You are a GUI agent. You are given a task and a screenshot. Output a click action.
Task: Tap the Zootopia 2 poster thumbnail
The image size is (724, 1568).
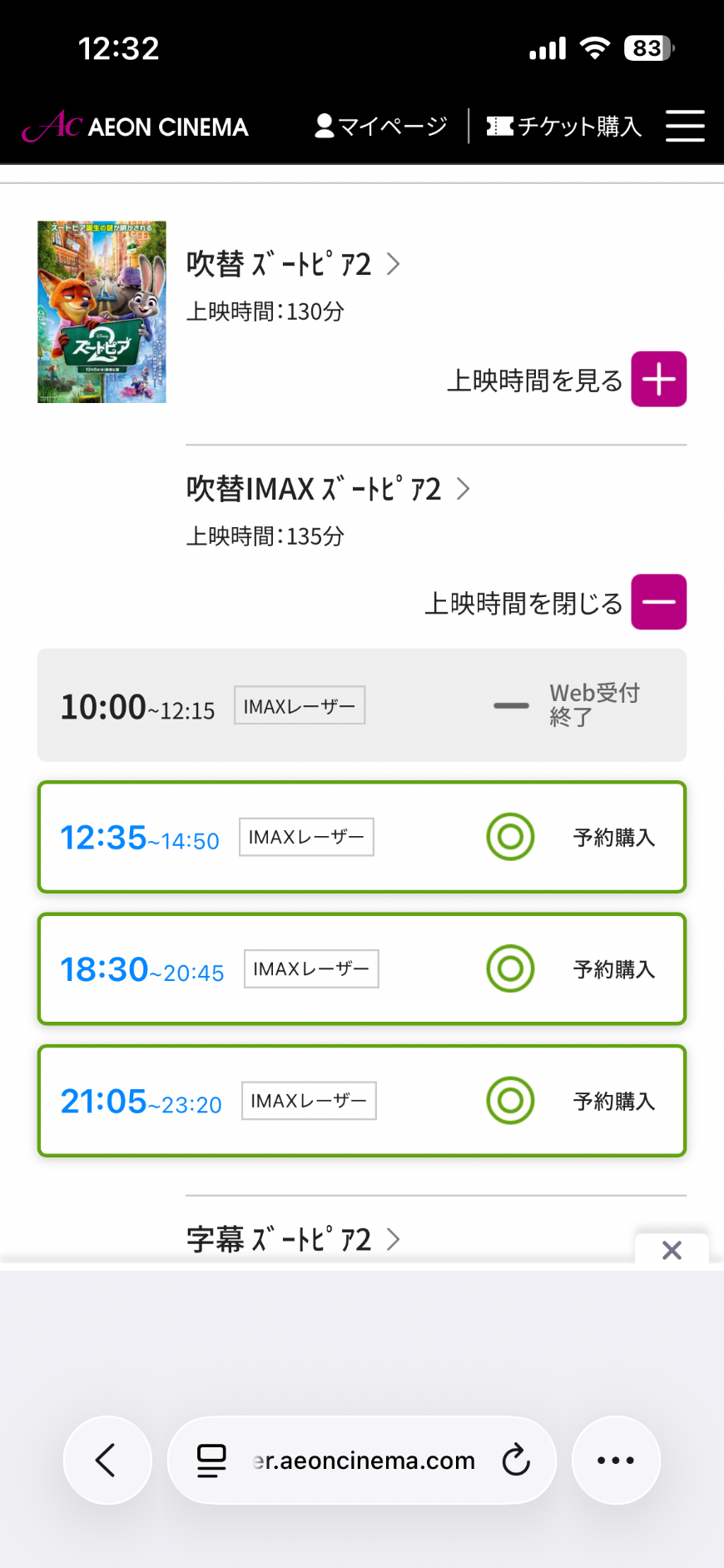(102, 311)
